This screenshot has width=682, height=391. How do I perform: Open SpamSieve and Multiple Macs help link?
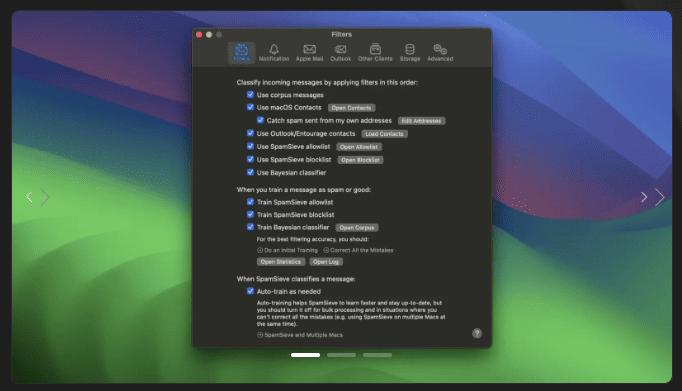pos(300,335)
